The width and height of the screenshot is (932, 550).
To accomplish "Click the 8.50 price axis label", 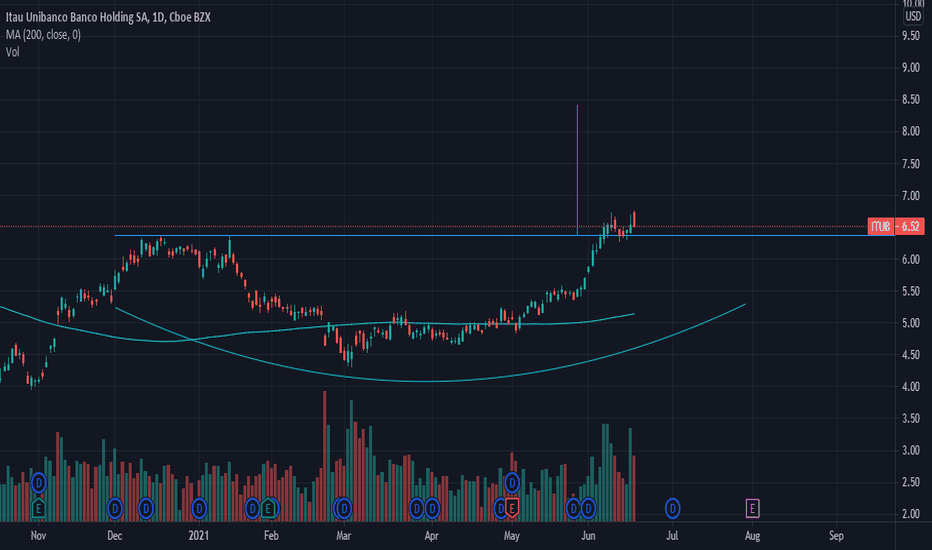I will click(911, 99).
